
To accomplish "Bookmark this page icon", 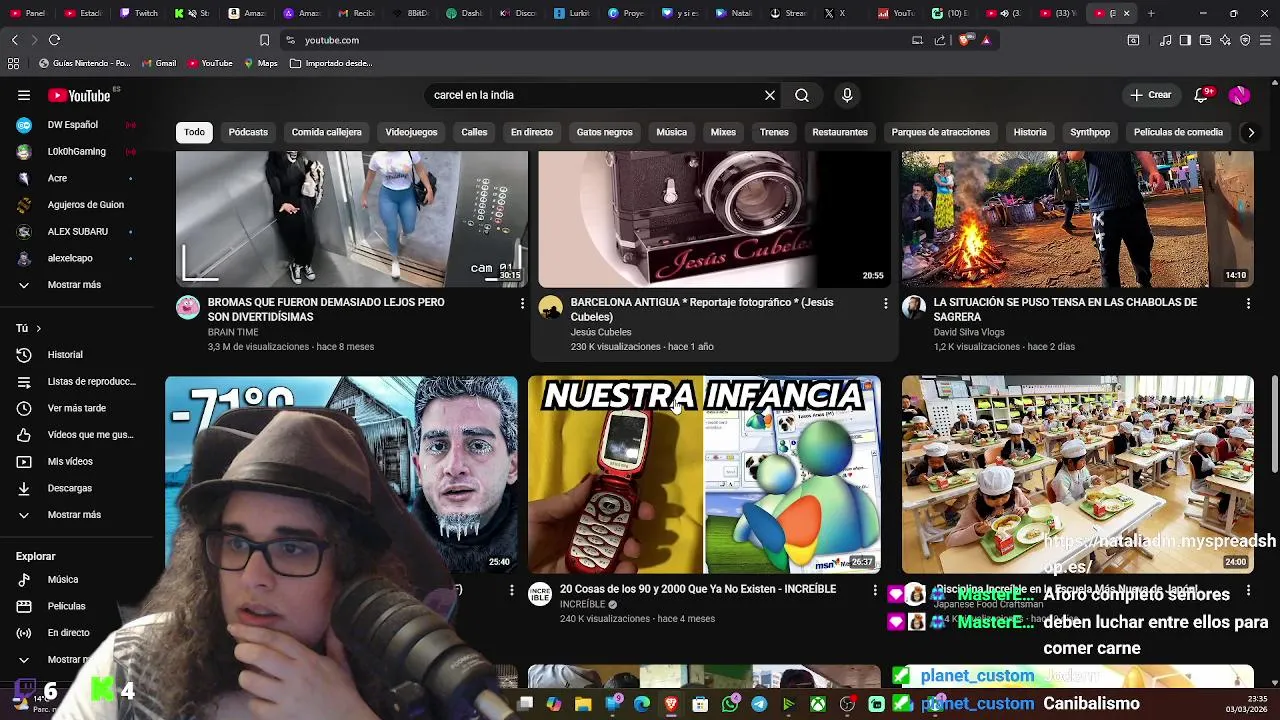I will [x=264, y=40].
